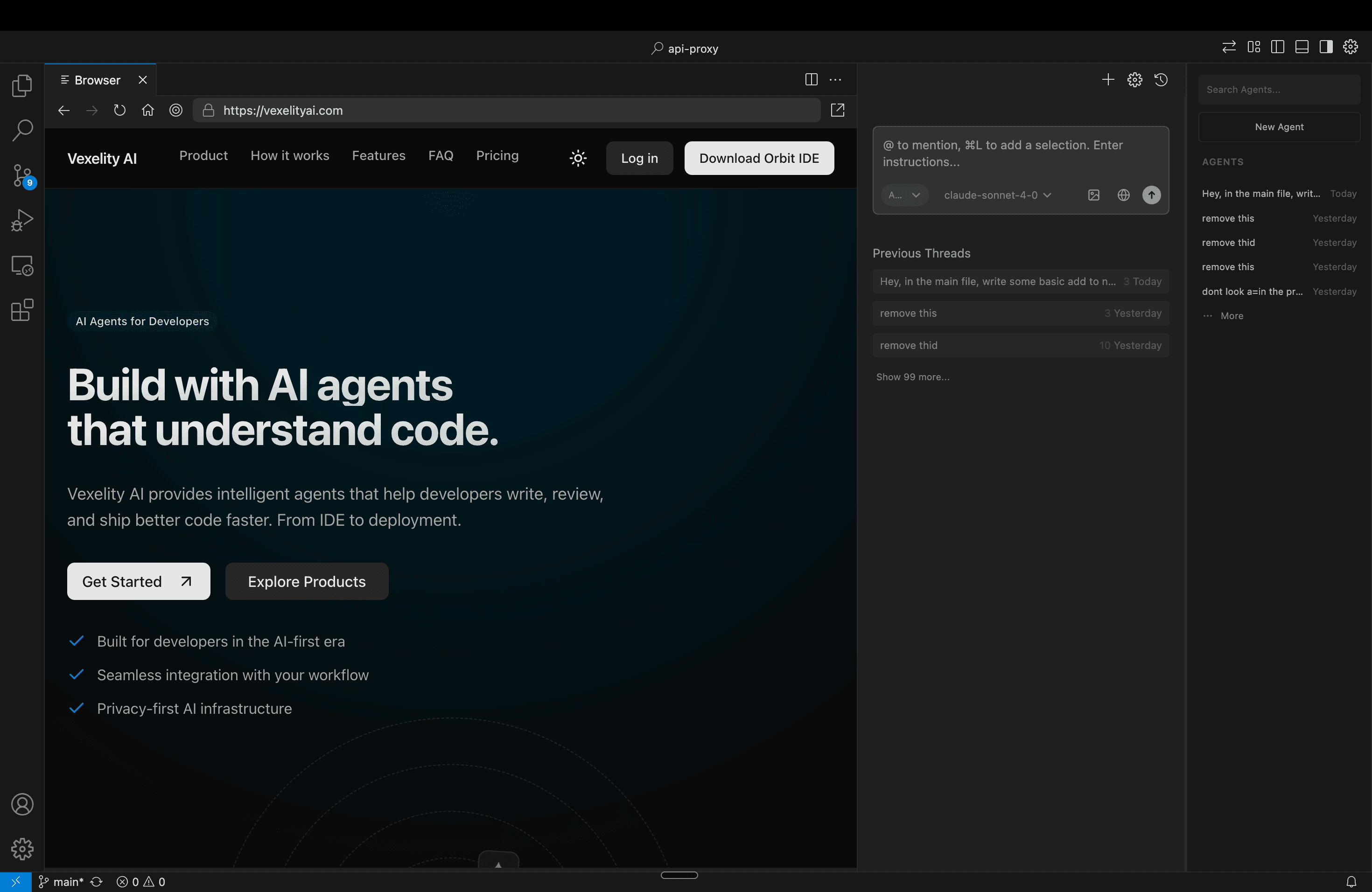
Task: Select the Run and Debug icon
Action: tap(22, 220)
